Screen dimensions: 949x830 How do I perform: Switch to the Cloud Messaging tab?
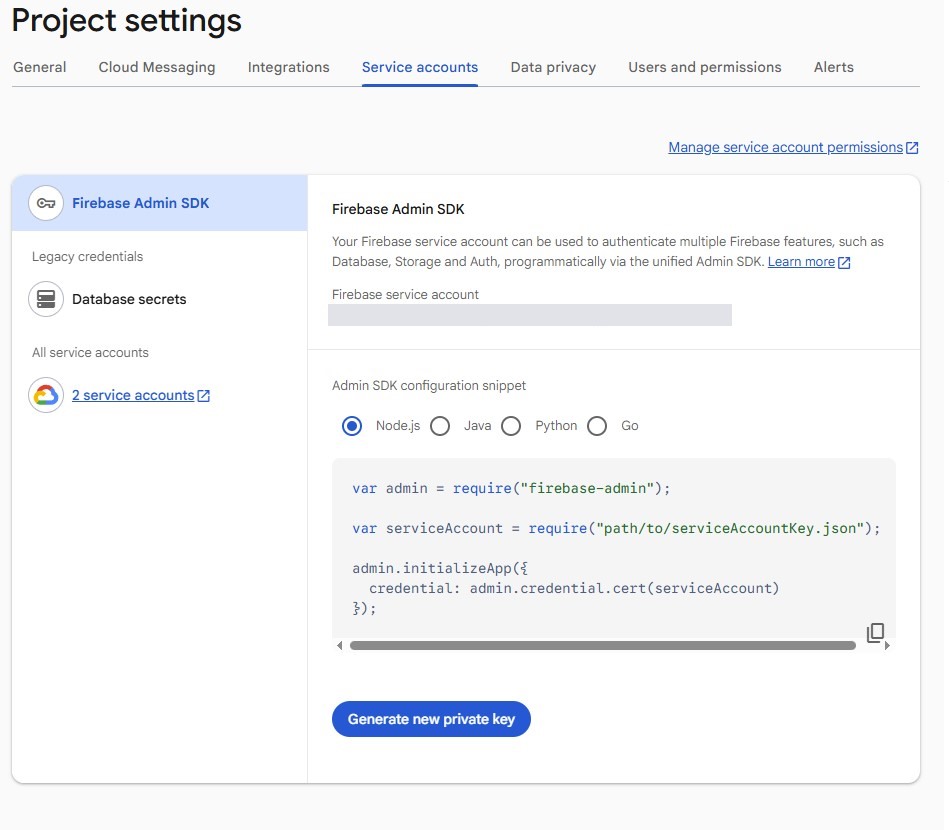[157, 67]
